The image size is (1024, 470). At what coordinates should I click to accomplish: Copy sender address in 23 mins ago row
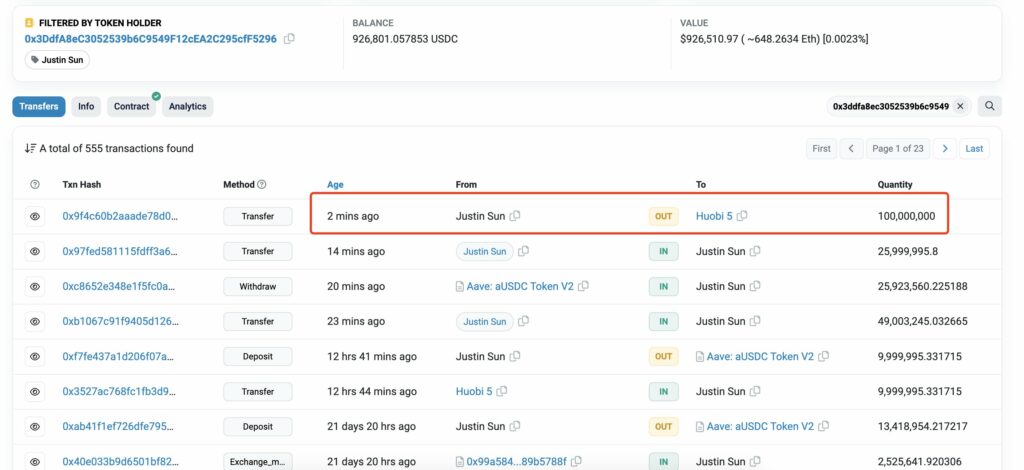523,321
